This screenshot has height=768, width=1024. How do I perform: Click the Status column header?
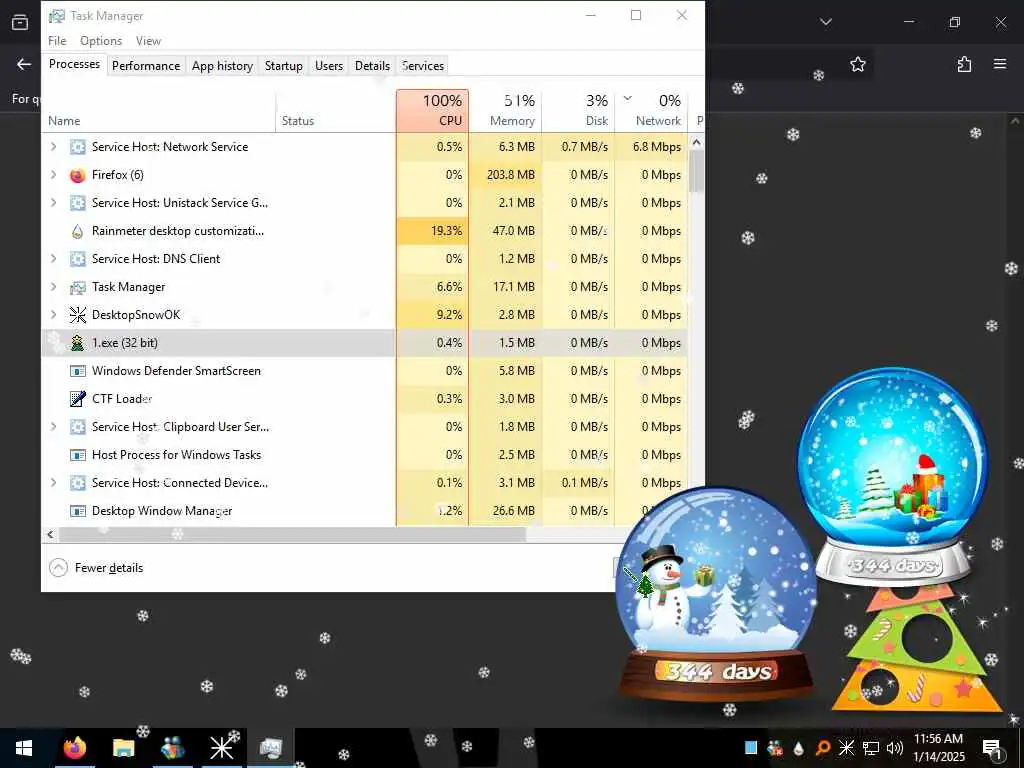(335, 110)
